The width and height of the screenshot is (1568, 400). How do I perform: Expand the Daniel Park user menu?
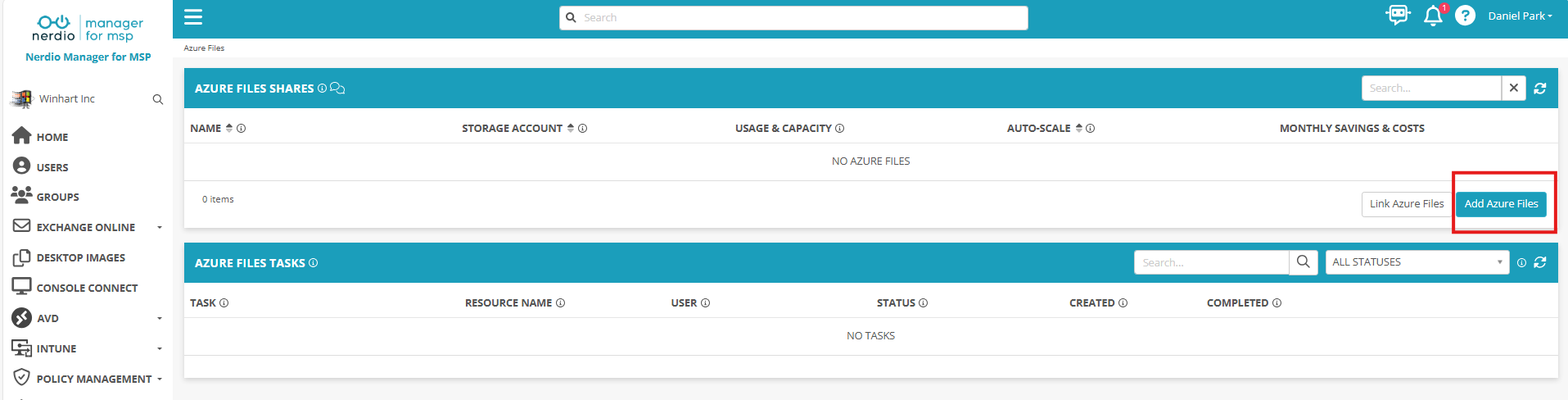(x=1520, y=16)
